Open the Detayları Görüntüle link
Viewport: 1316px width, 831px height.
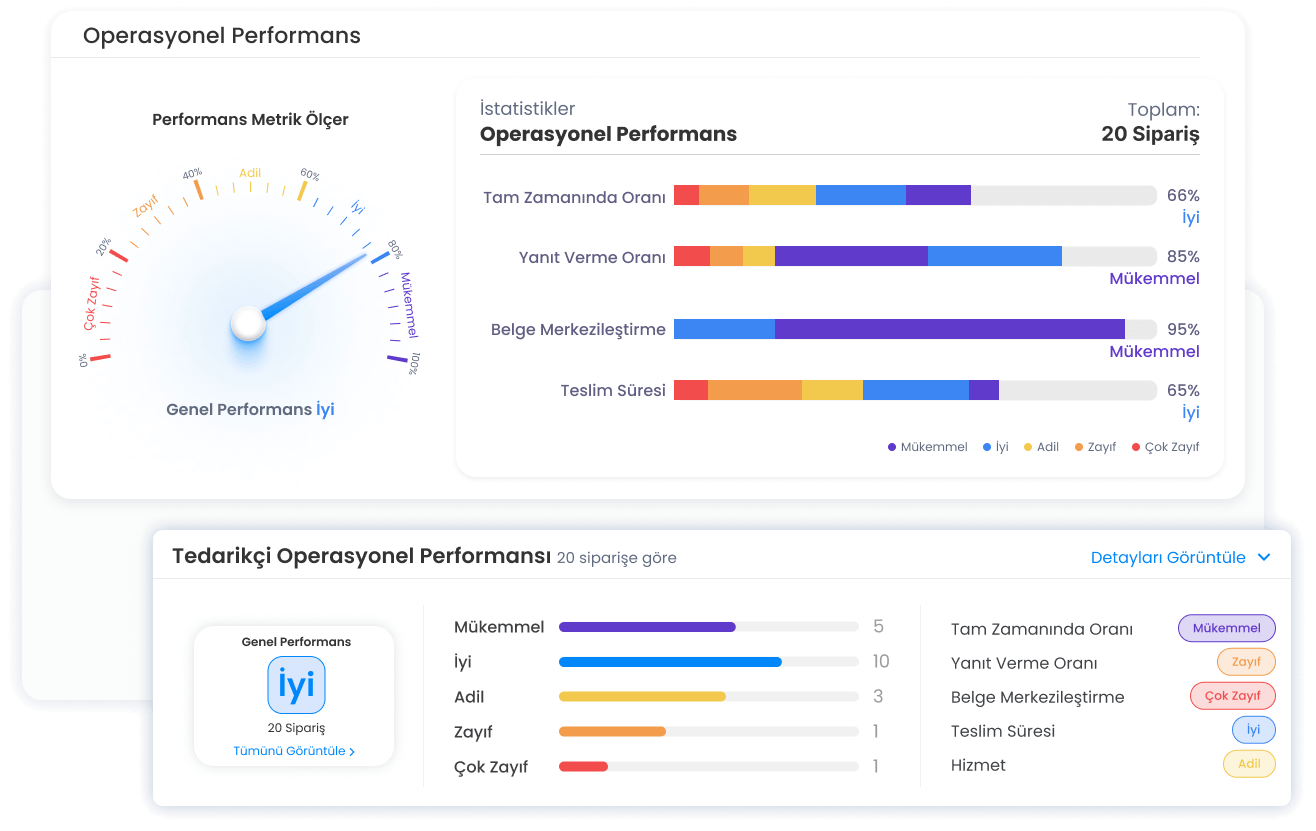pos(1168,558)
